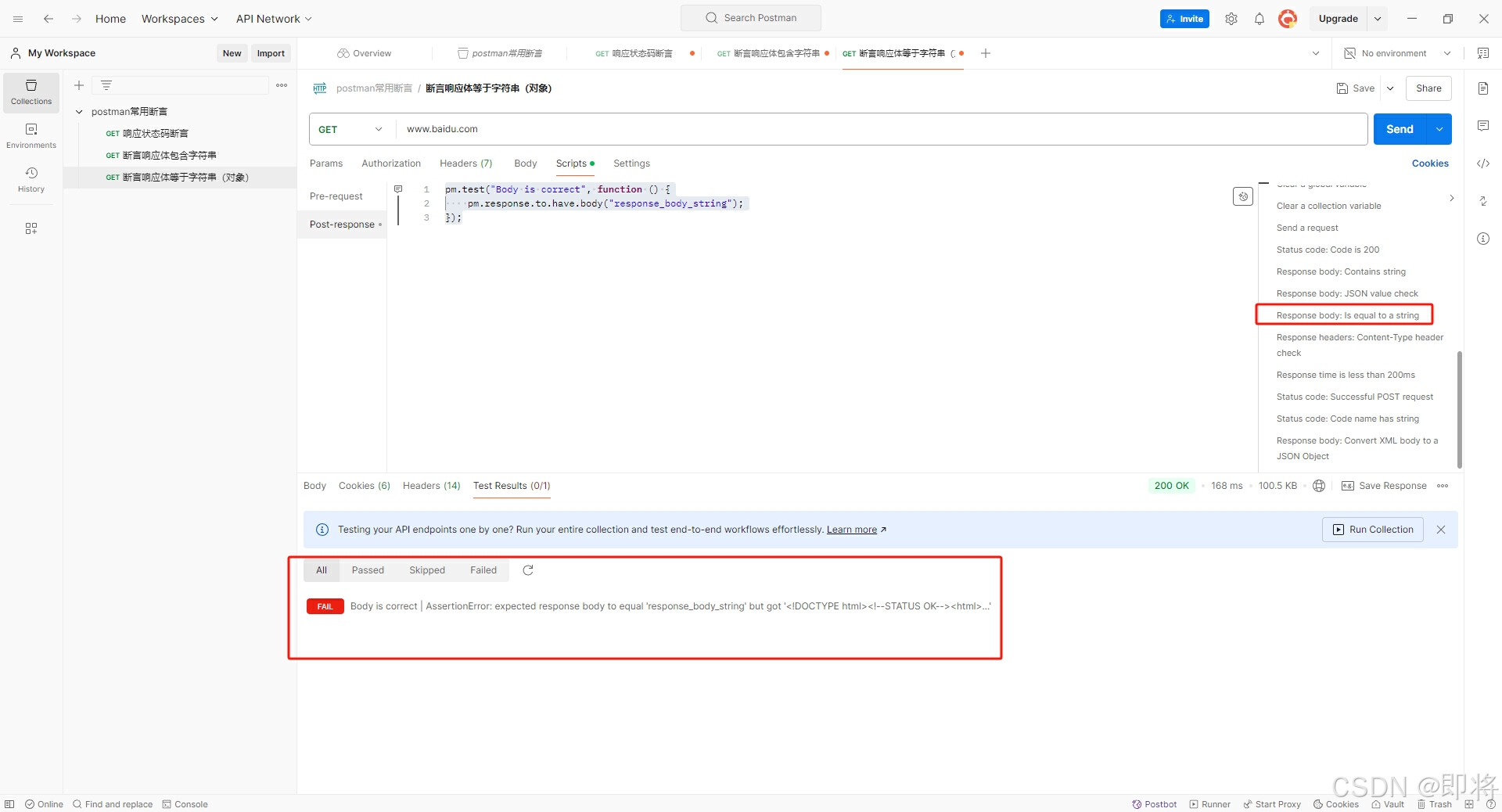Click the Search Postman box

(x=751, y=18)
